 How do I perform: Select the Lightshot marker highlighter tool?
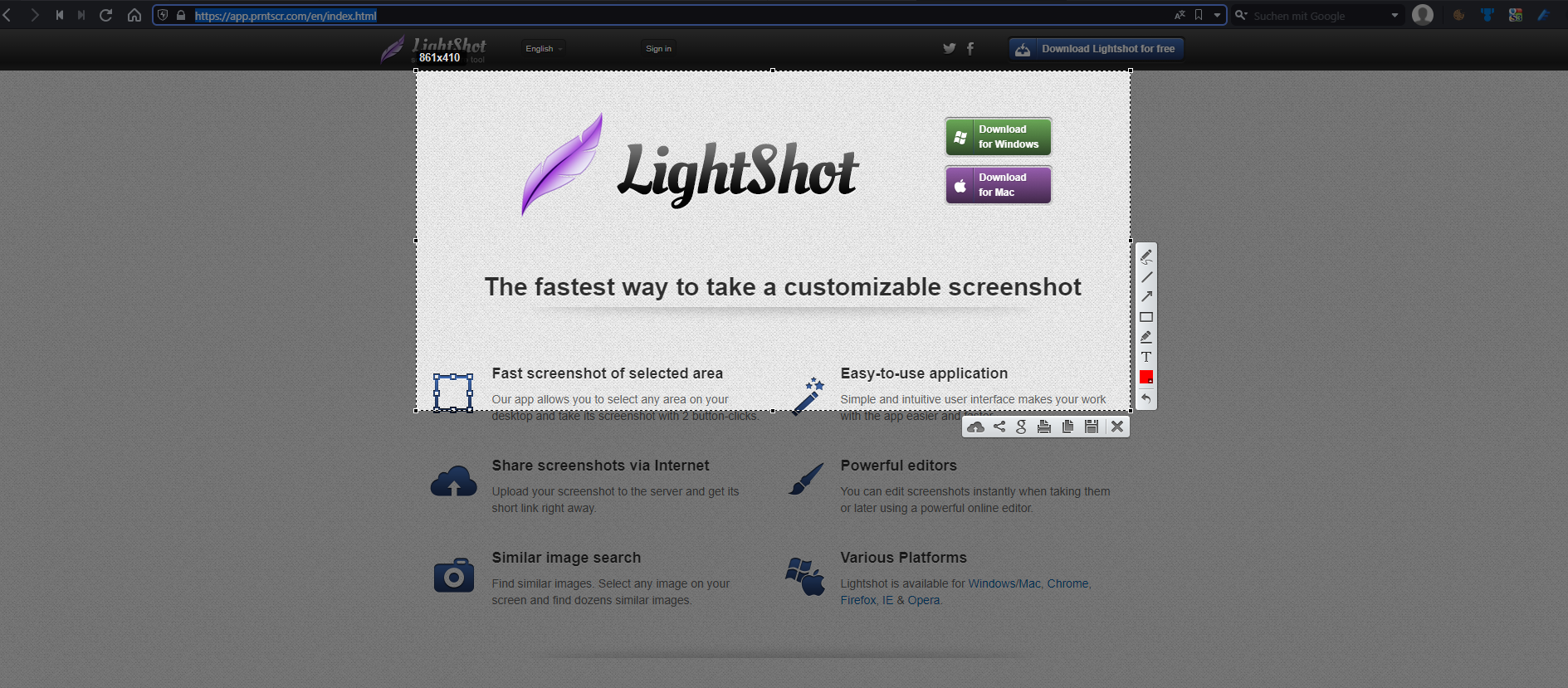pos(1146,337)
